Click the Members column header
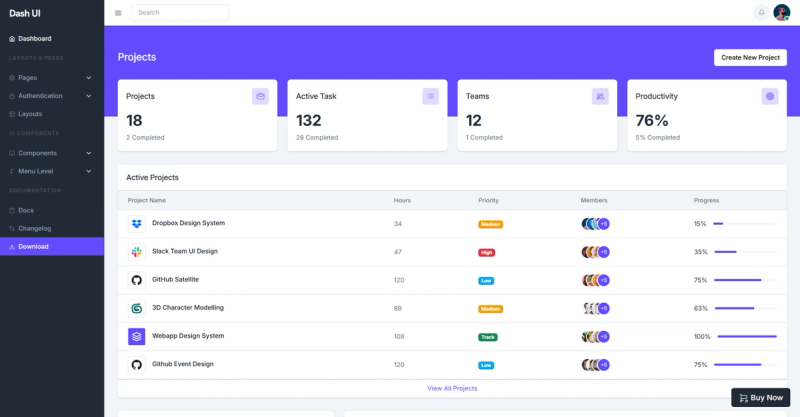This screenshot has width=800, height=417. click(594, 201)
